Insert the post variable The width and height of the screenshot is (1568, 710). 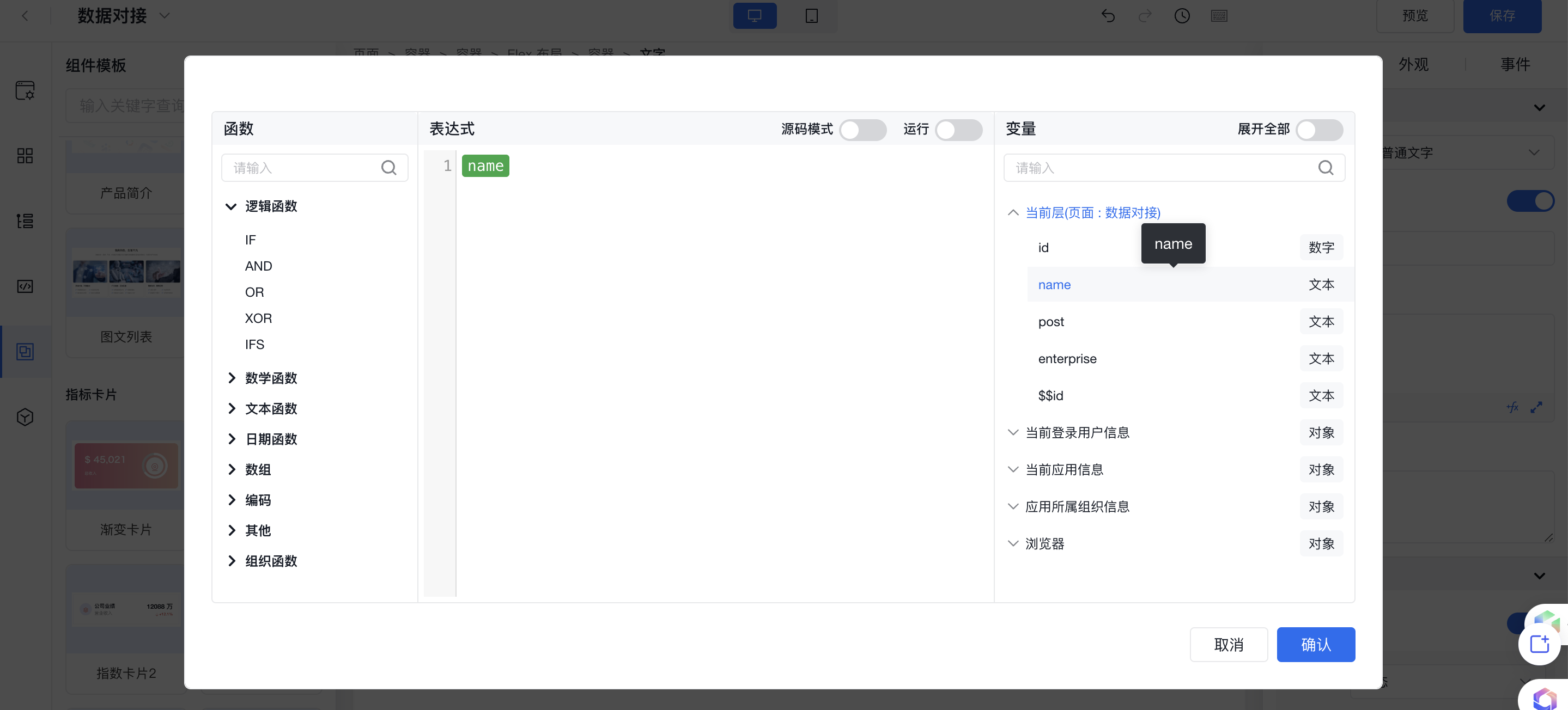pos(1190,322)
